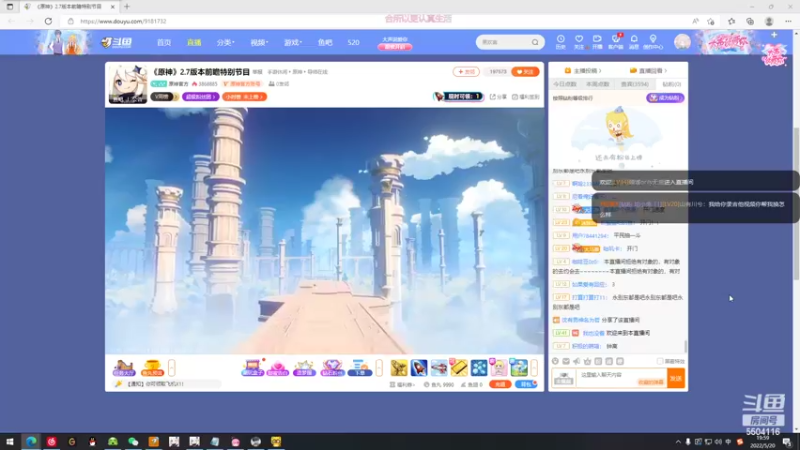This screenshot has height=450, width=800.
Task: Click the search magnifier icon
Action: point(535,42)
